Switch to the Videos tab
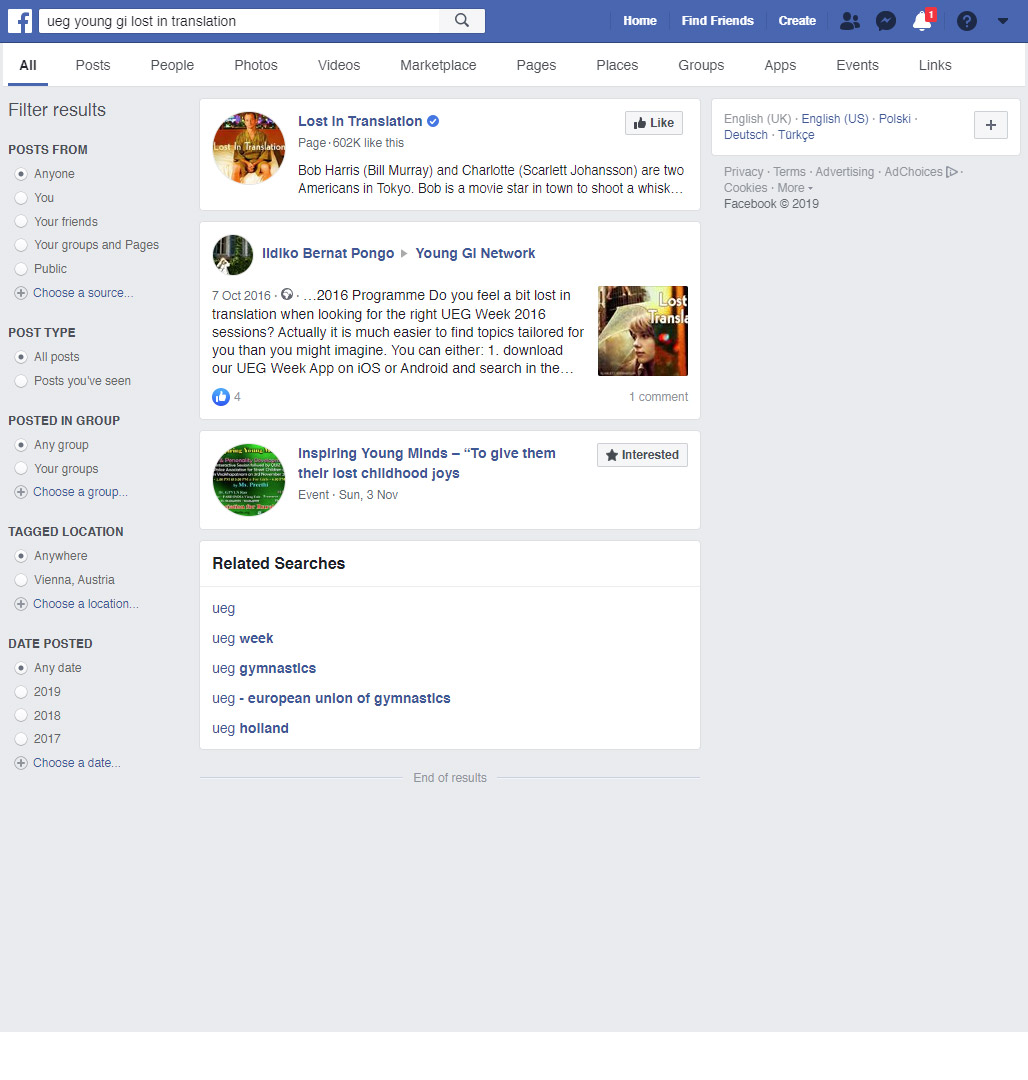Screen dimensions: 1028x1080 pos(339,65)
